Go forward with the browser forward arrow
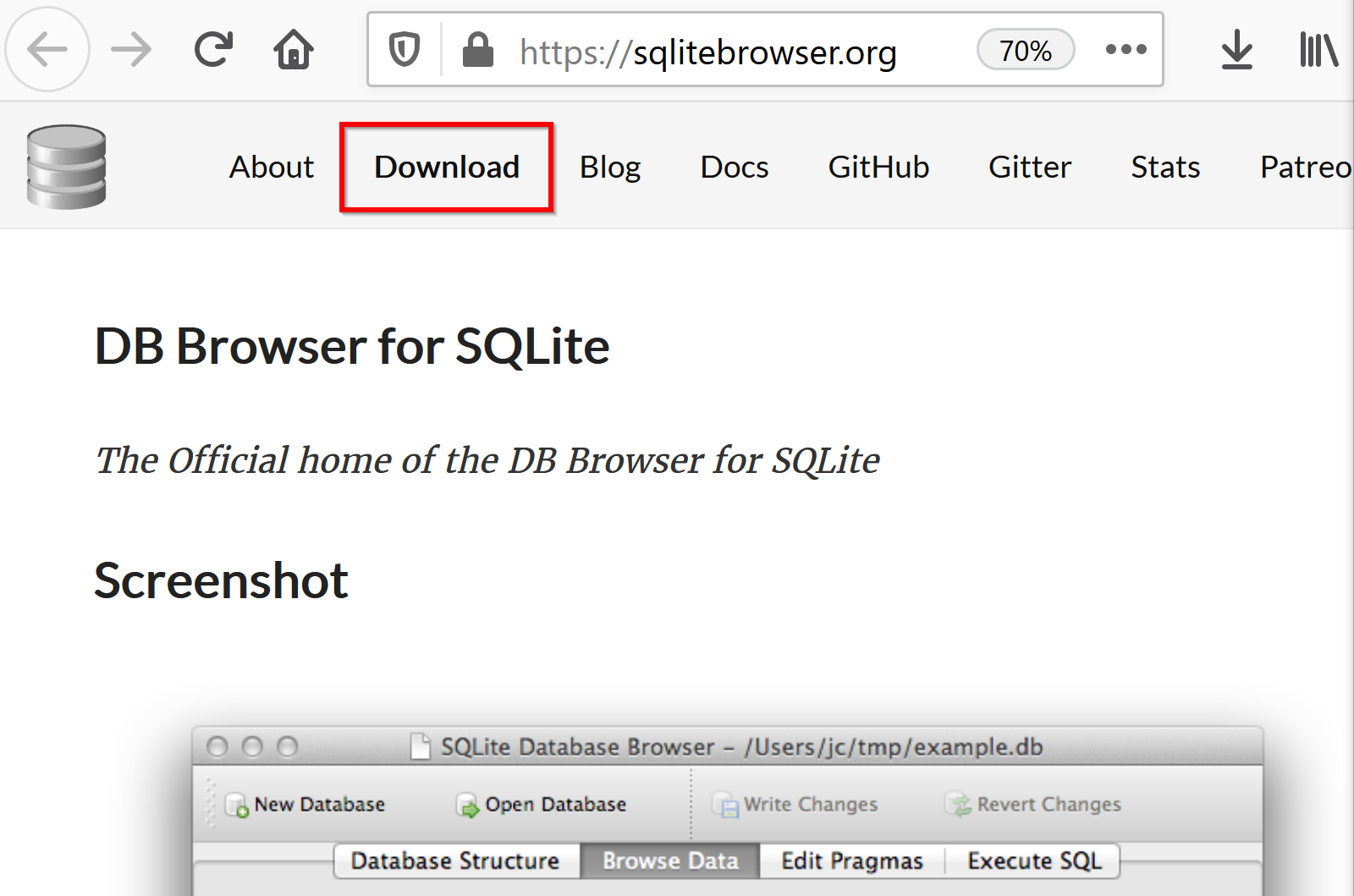1354x896 pixels. pyautogui.click(x=131, y=49)
